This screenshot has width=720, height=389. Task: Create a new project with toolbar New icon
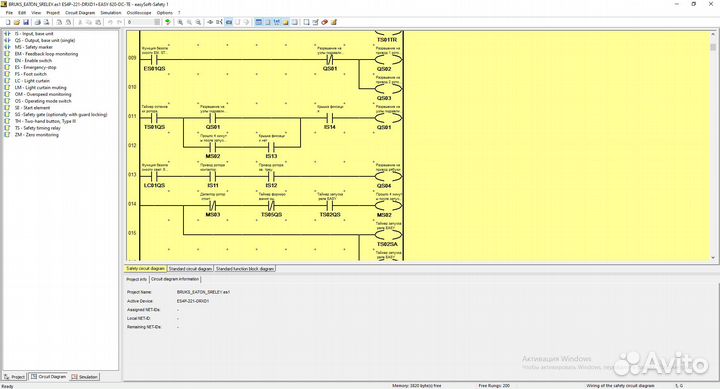(x=8, y=22)
